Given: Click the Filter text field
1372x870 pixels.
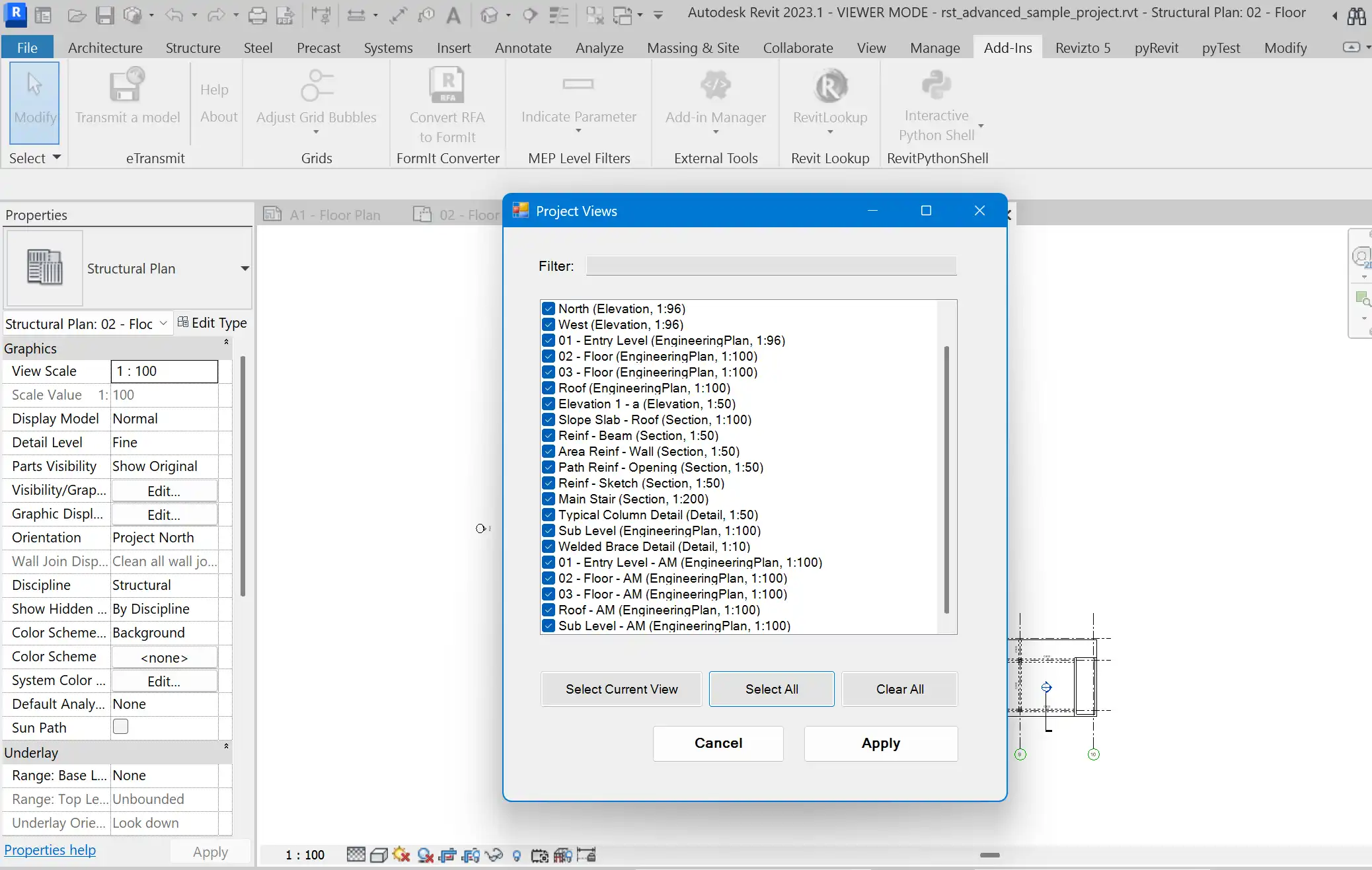Looking at the screenshot, I should (771, 266).
